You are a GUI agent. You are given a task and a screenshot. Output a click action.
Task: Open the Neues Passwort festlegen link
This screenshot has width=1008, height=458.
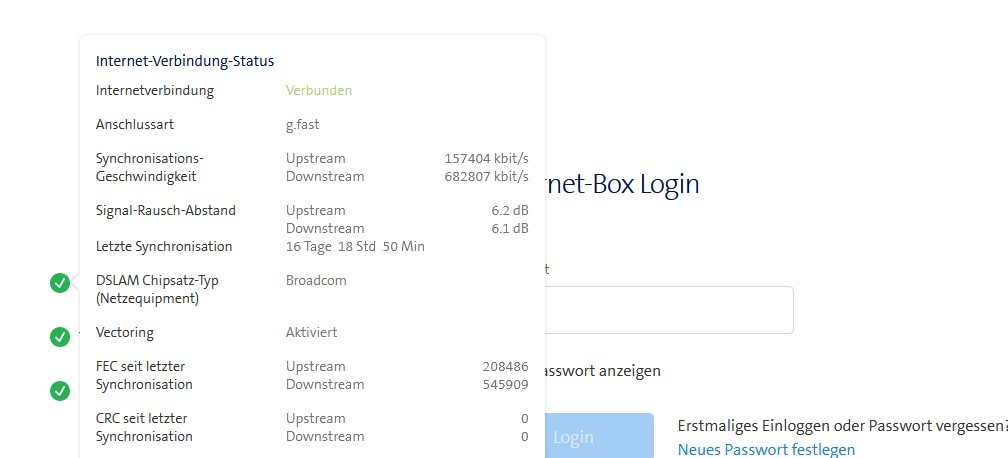pyautogui.click(x=766, y=450)
